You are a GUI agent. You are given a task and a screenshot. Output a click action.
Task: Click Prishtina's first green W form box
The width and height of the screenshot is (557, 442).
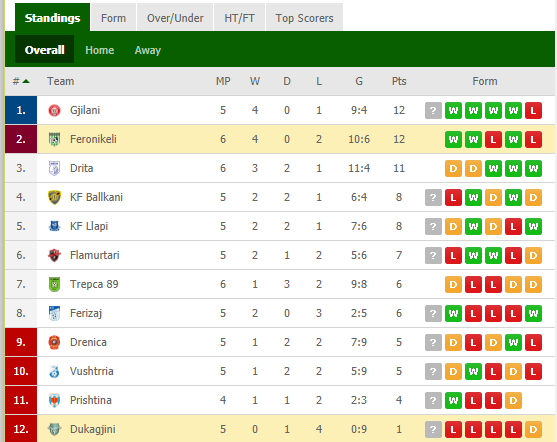pyautogui.click(x=453, y=400)
